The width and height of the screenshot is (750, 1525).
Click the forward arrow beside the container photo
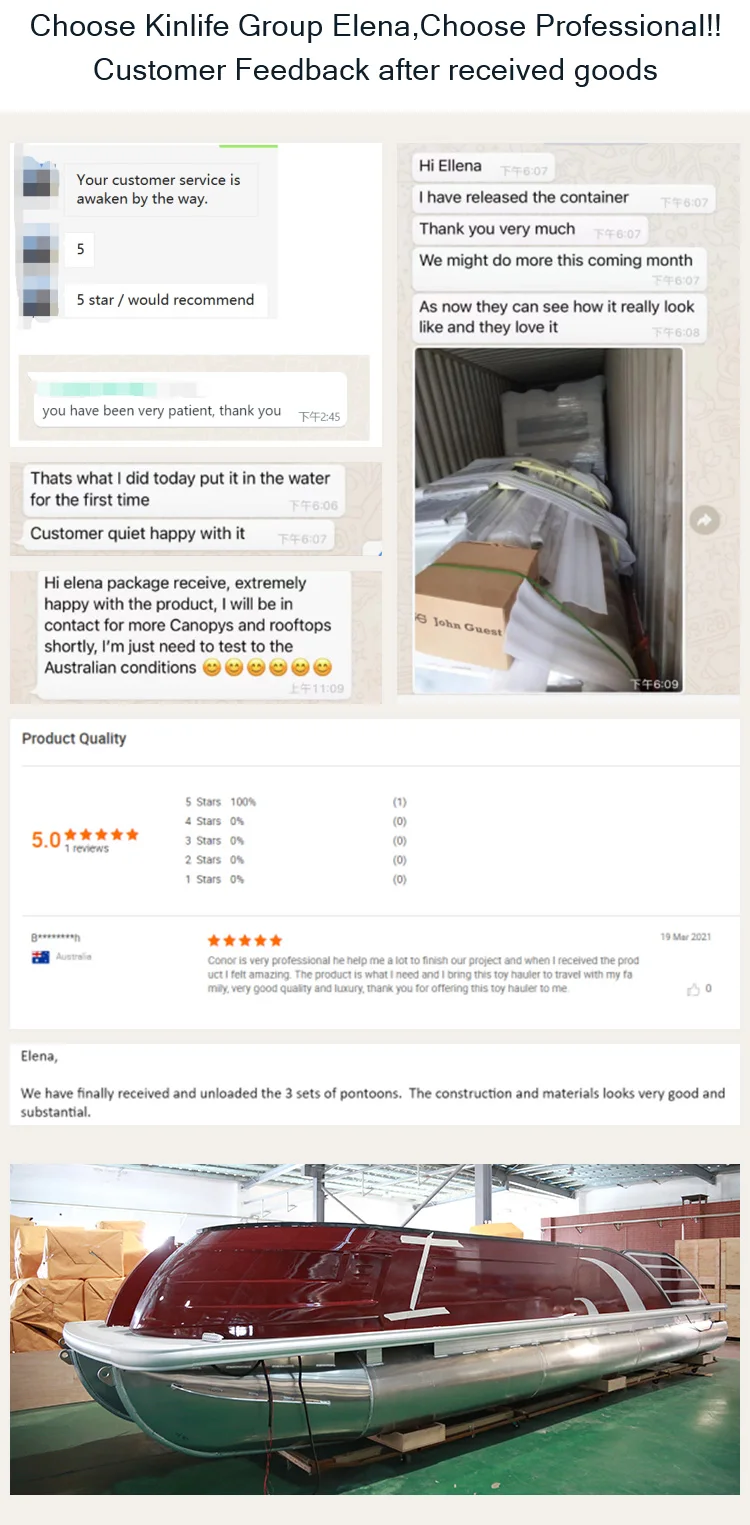click(x=705, y=520)
